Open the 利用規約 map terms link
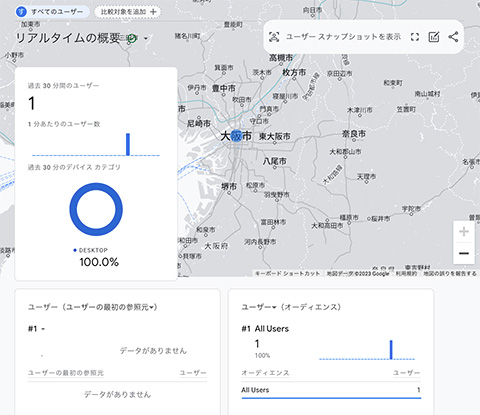Screen dimensions: 480x415 tap(406, 273)
